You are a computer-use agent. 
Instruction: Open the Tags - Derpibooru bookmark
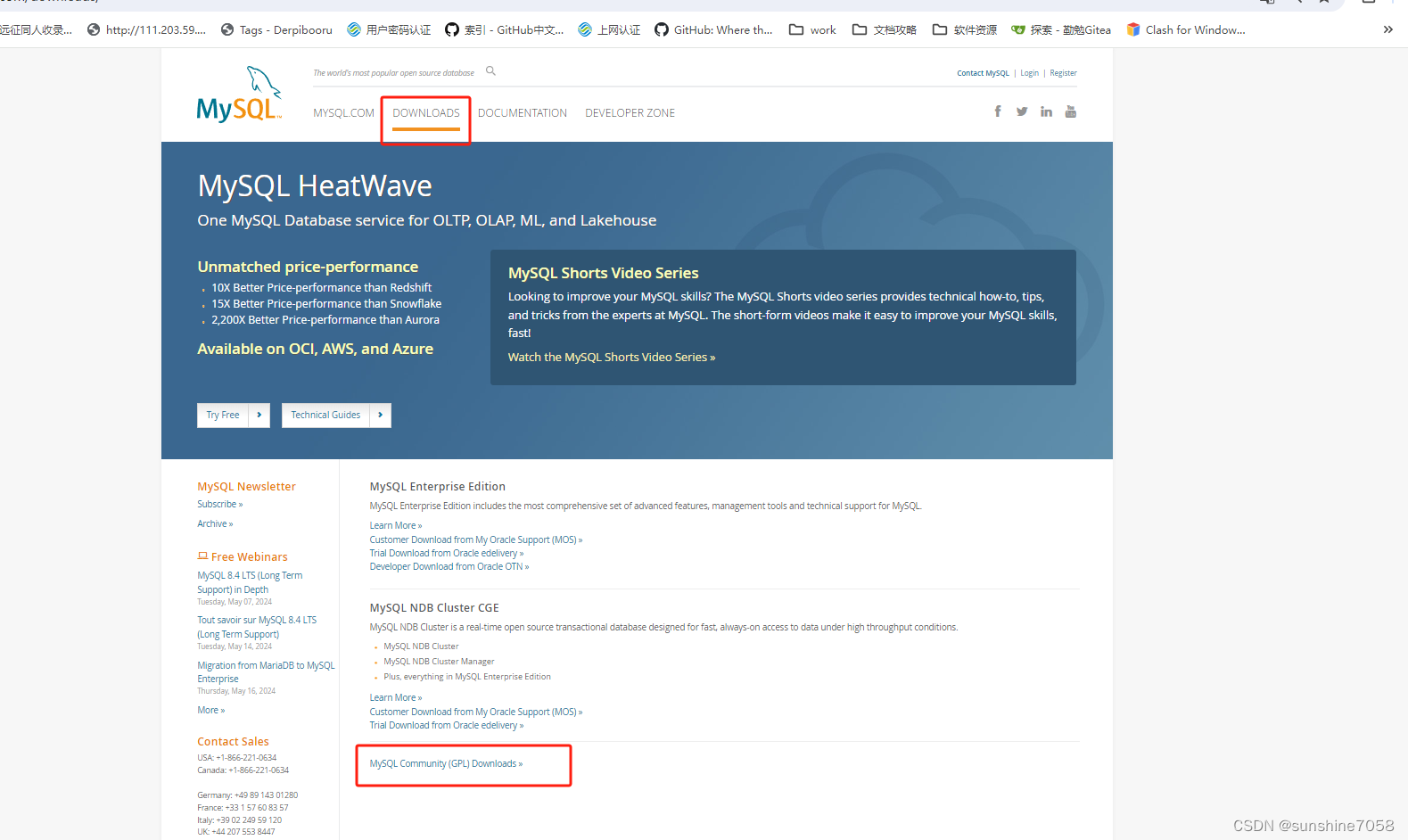(276, 29)
